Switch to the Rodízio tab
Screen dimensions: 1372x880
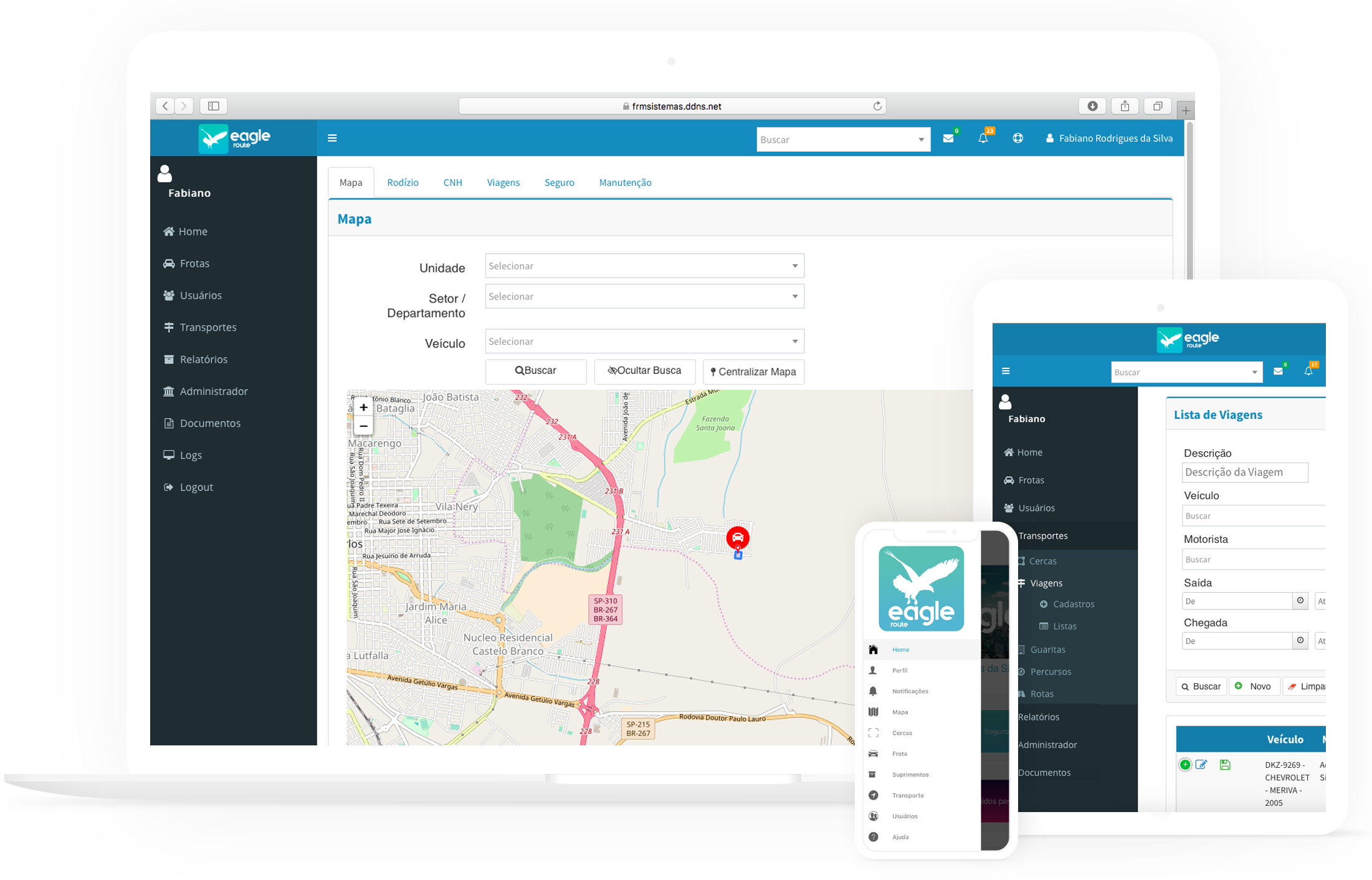(x=403, y=183)
